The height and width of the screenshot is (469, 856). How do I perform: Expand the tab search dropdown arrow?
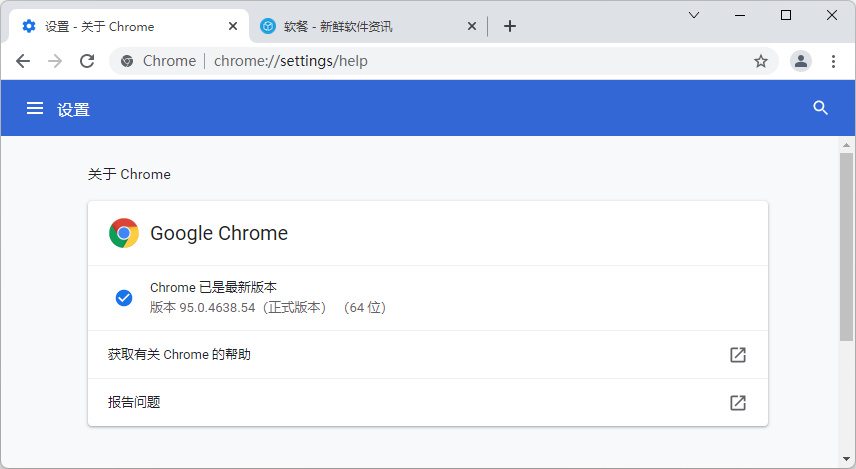pos(694,15)
